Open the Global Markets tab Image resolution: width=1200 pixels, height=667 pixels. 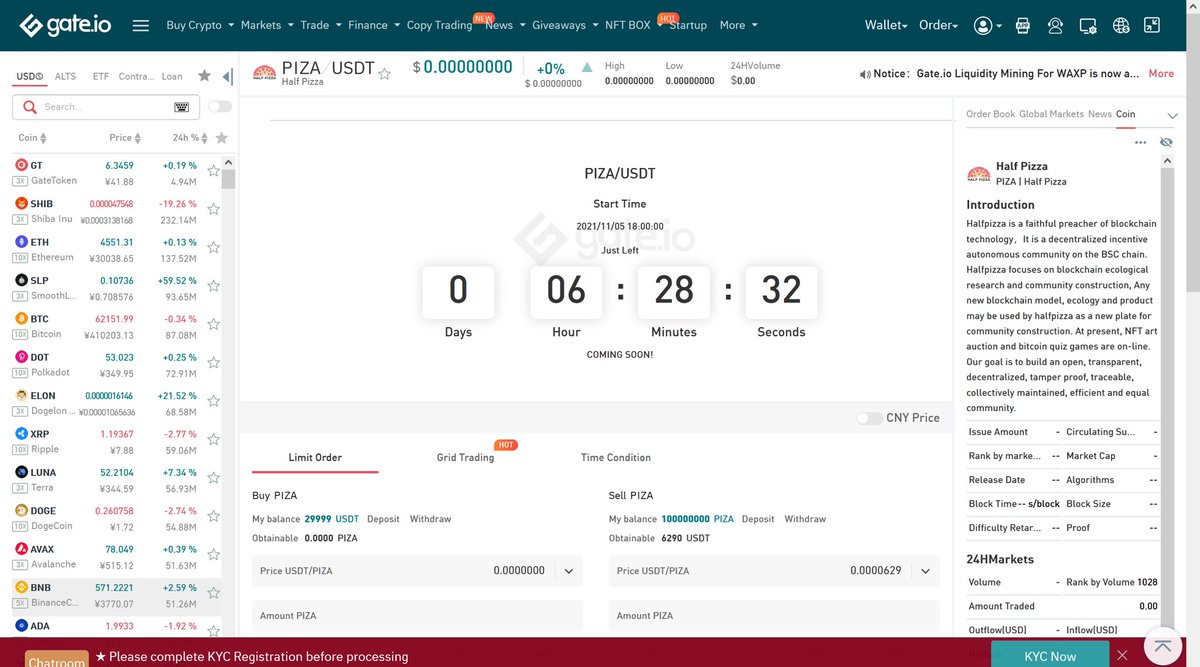point(1051,114)
